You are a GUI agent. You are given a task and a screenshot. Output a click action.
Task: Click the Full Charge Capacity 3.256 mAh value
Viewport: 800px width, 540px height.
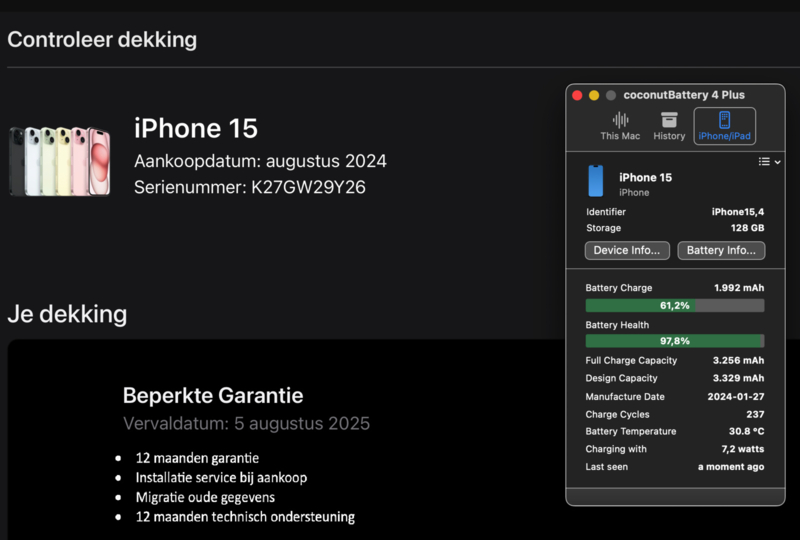[x=738, y=360]
